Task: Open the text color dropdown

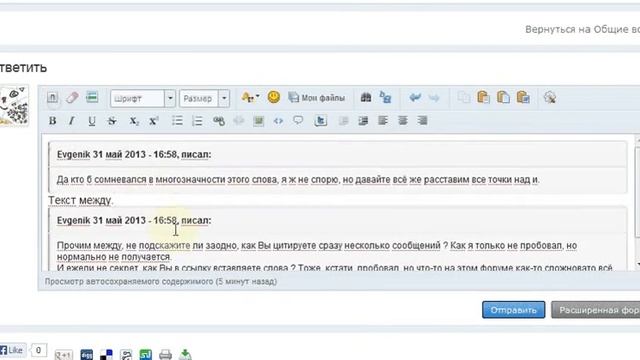Action: [250, 98]
